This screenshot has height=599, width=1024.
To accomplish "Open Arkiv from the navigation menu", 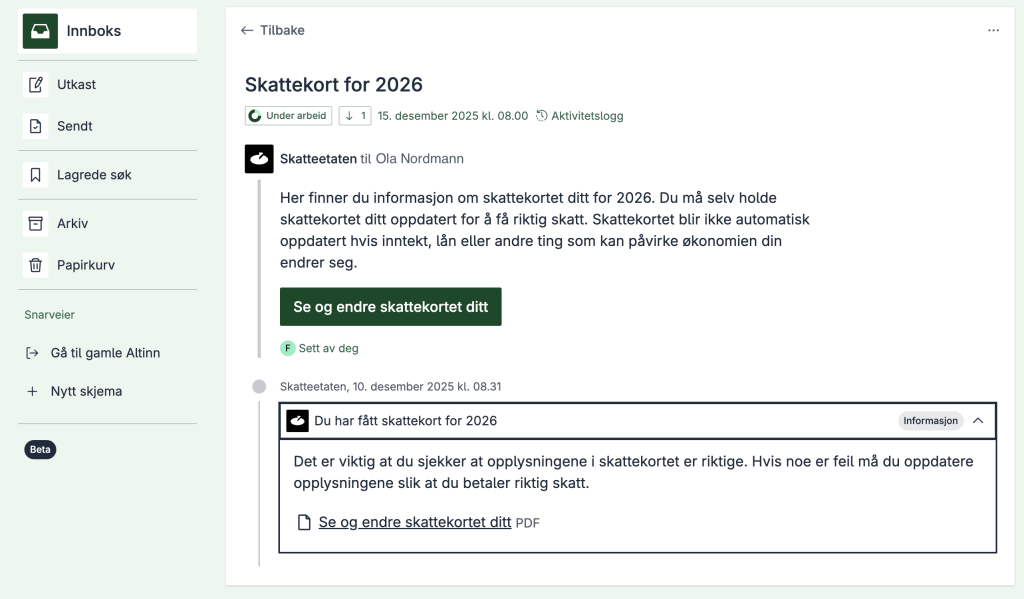I will [70, 223].
